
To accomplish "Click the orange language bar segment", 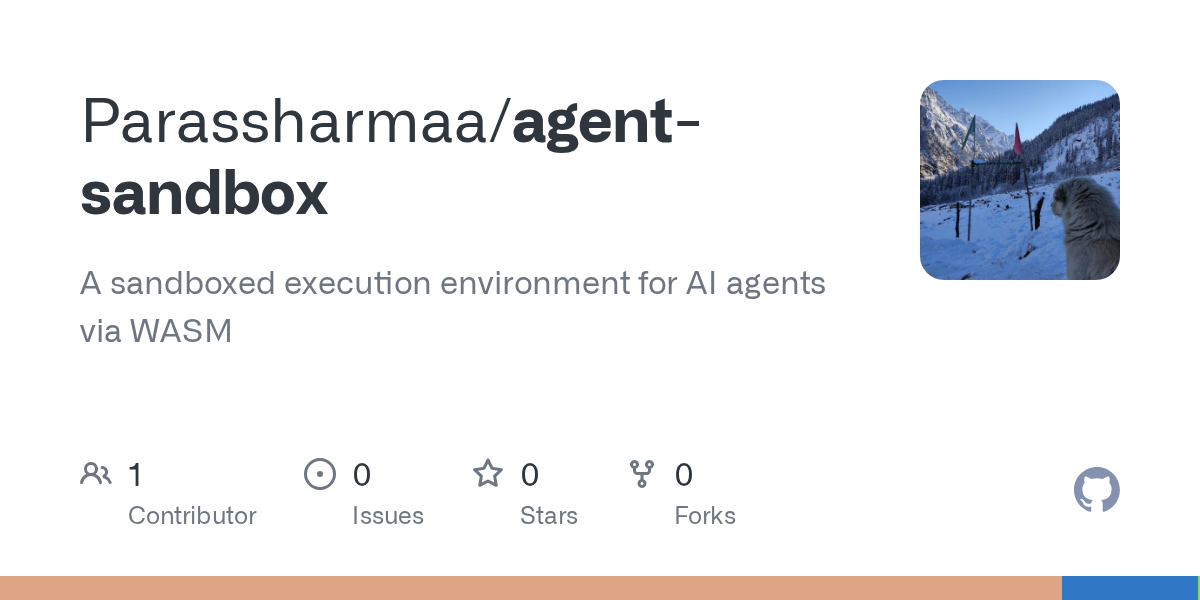I will click(530, 588).
